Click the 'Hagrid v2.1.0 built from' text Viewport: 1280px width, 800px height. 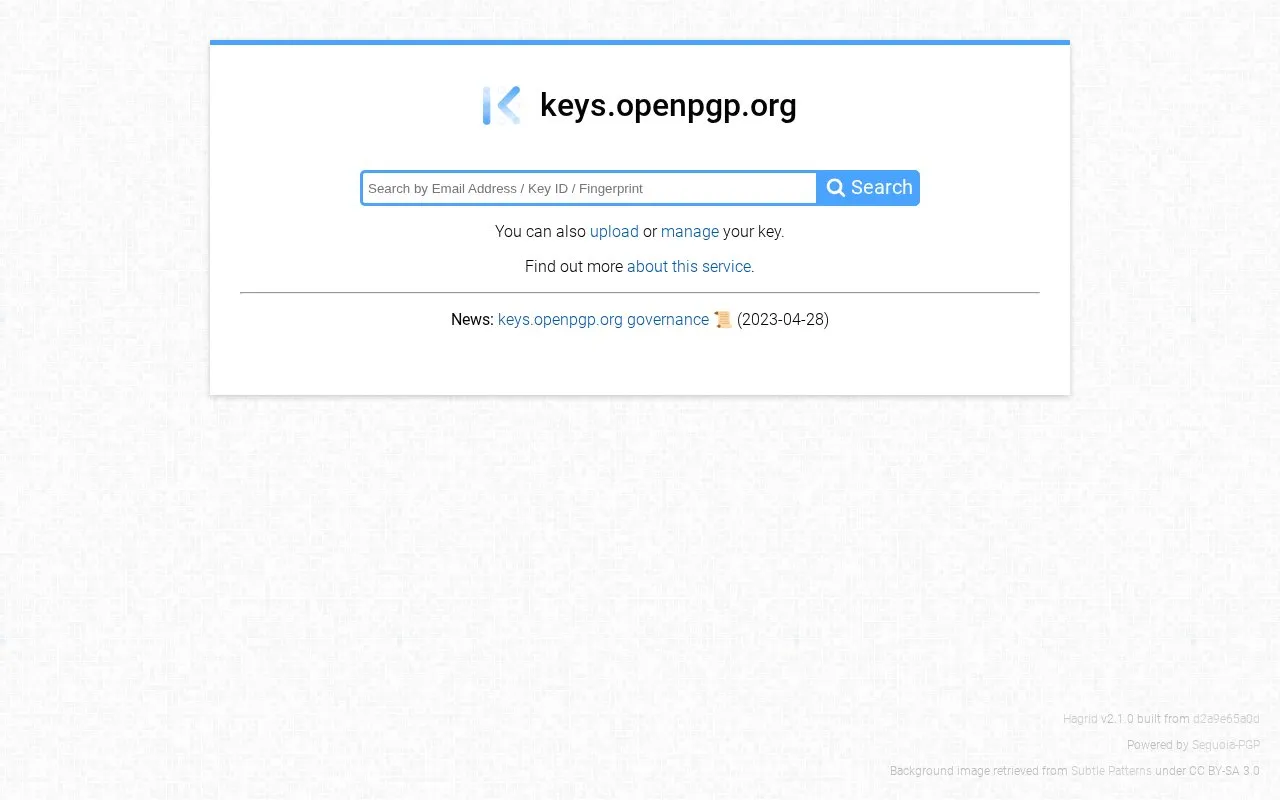(x=1126, y=719)
